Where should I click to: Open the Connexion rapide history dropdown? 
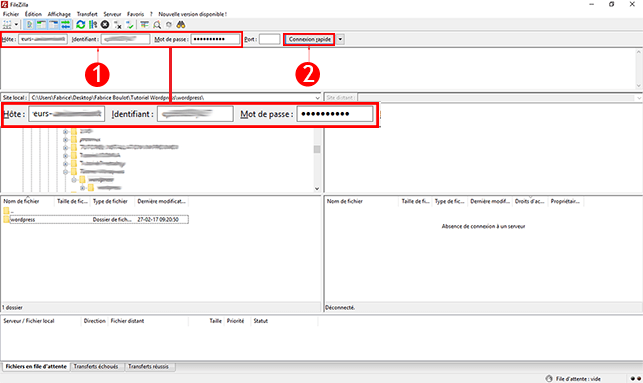click(340, 39)
